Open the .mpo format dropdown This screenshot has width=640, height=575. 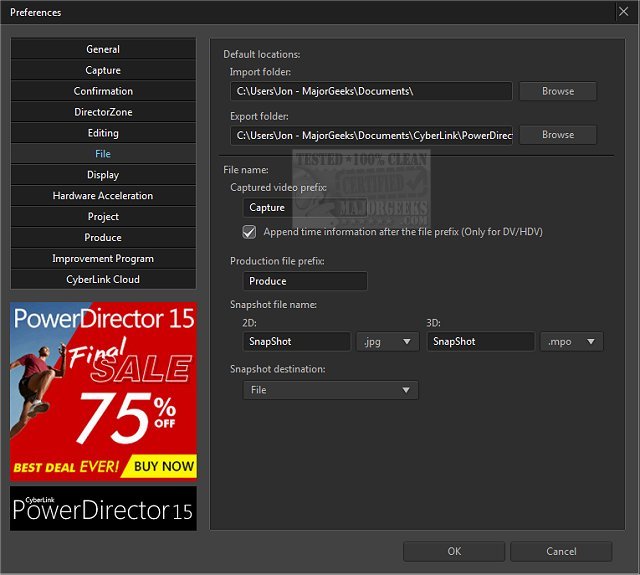571,342
